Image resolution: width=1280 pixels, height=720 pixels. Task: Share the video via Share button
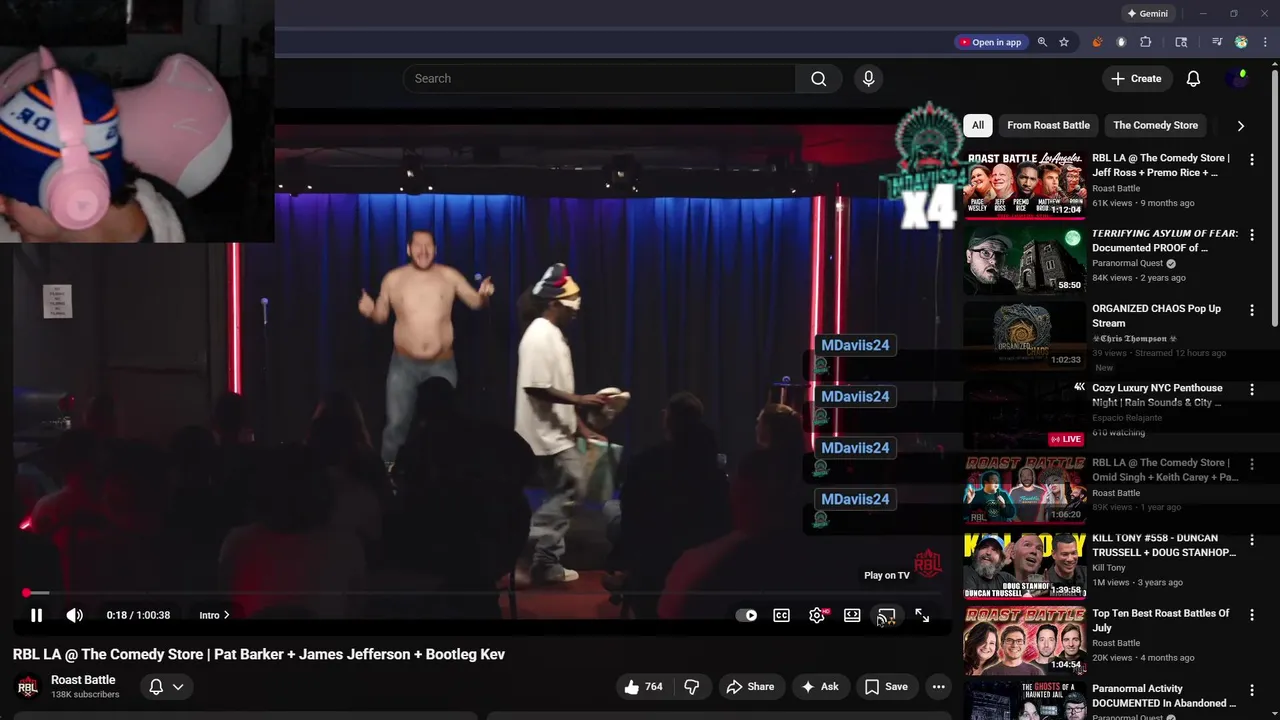[x=750, y=687]
